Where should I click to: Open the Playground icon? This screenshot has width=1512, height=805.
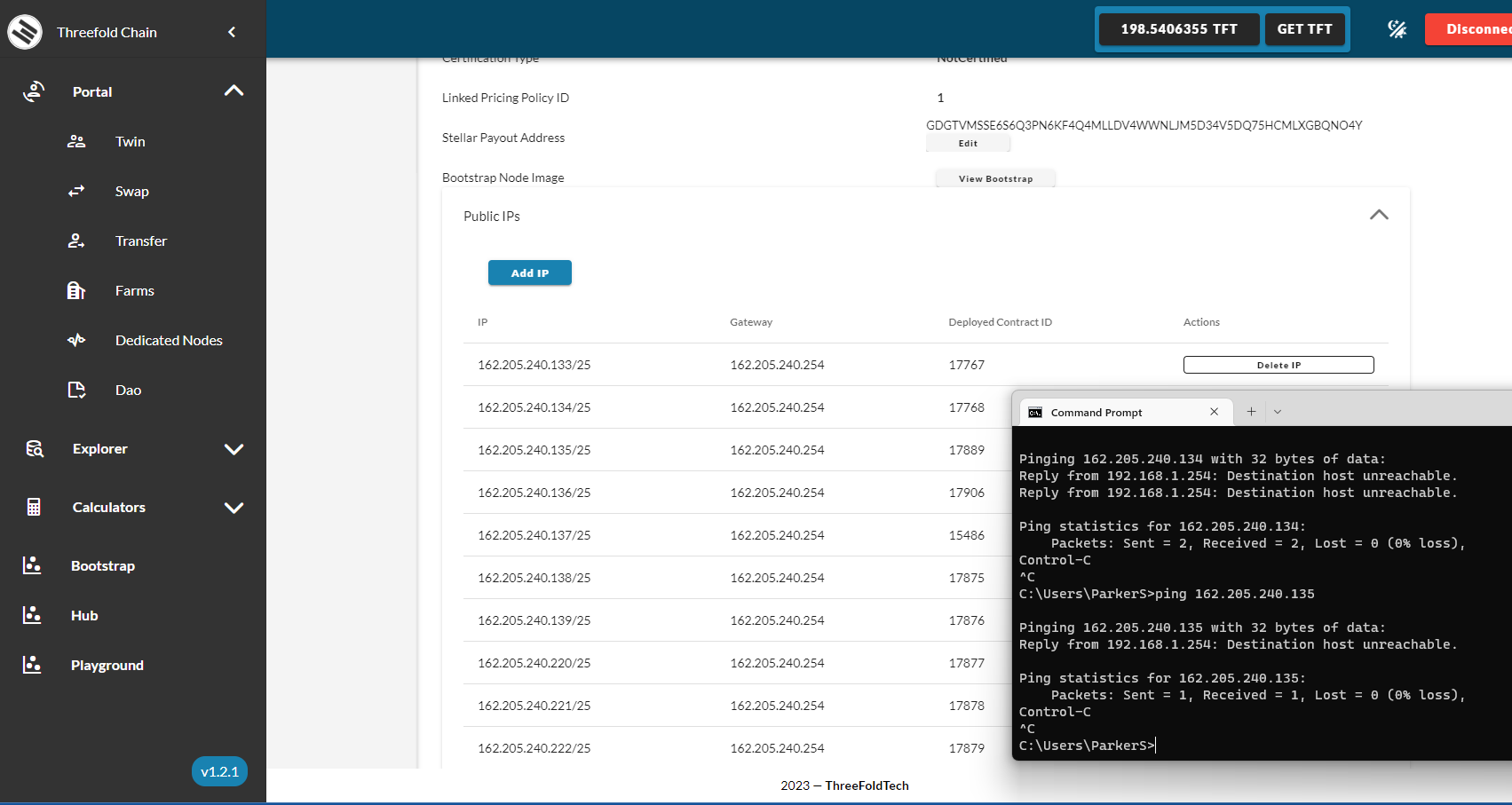point(33,664)
